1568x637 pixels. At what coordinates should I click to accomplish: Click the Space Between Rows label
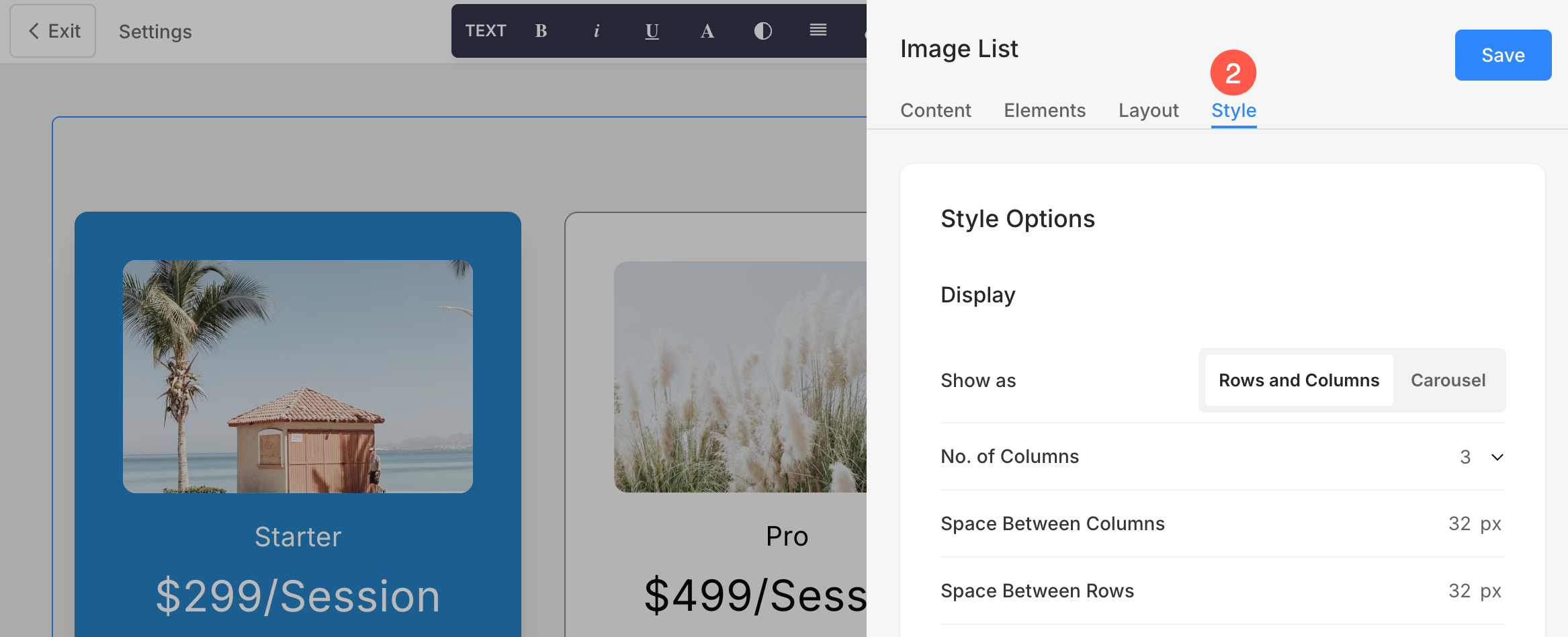pos(1037,591)
